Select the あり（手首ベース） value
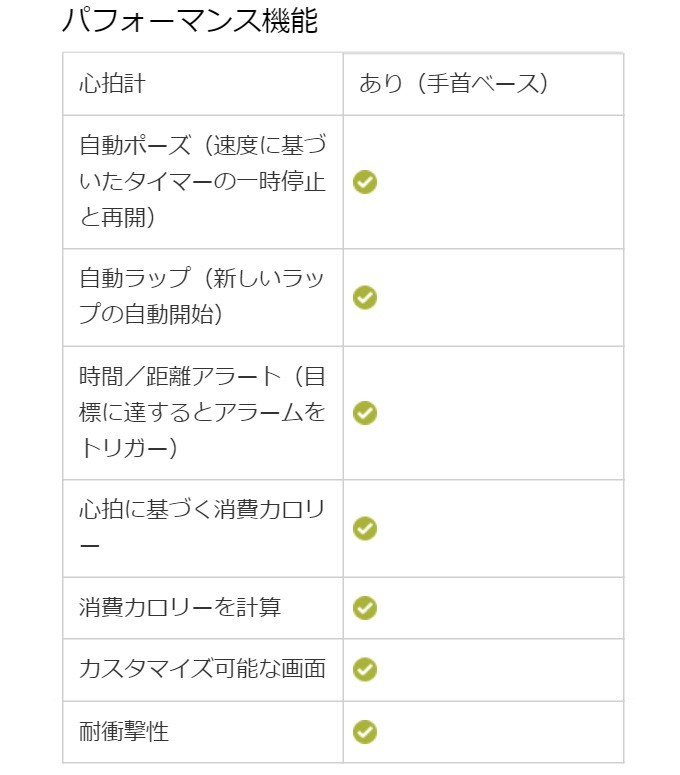680x775 pixels. pyautogui.click(x=454, y=84)
